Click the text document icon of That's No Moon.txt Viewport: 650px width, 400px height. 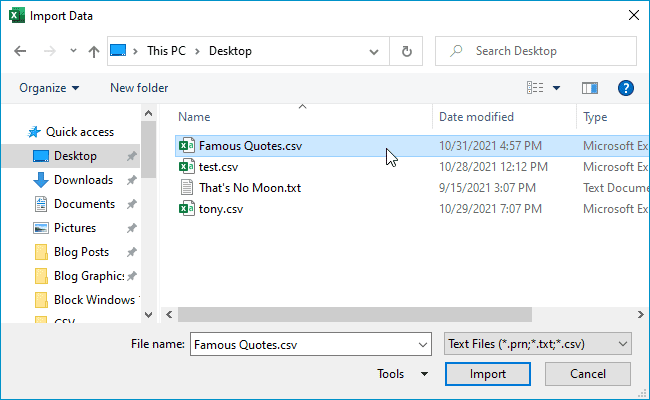187,187
